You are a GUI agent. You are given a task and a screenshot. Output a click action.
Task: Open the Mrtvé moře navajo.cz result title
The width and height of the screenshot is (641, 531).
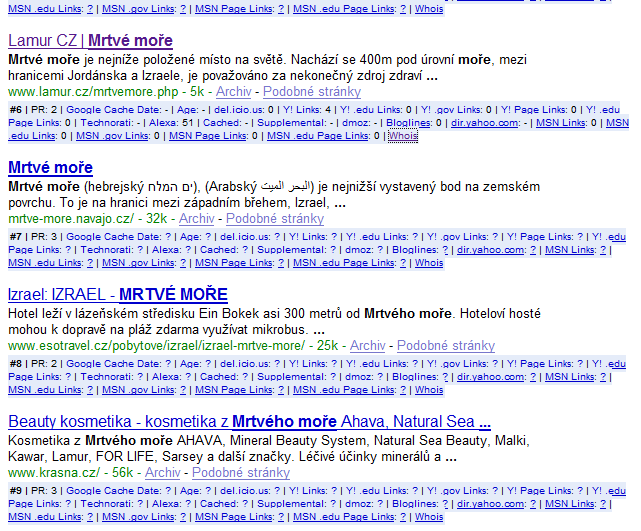click(x=50, y=168)
